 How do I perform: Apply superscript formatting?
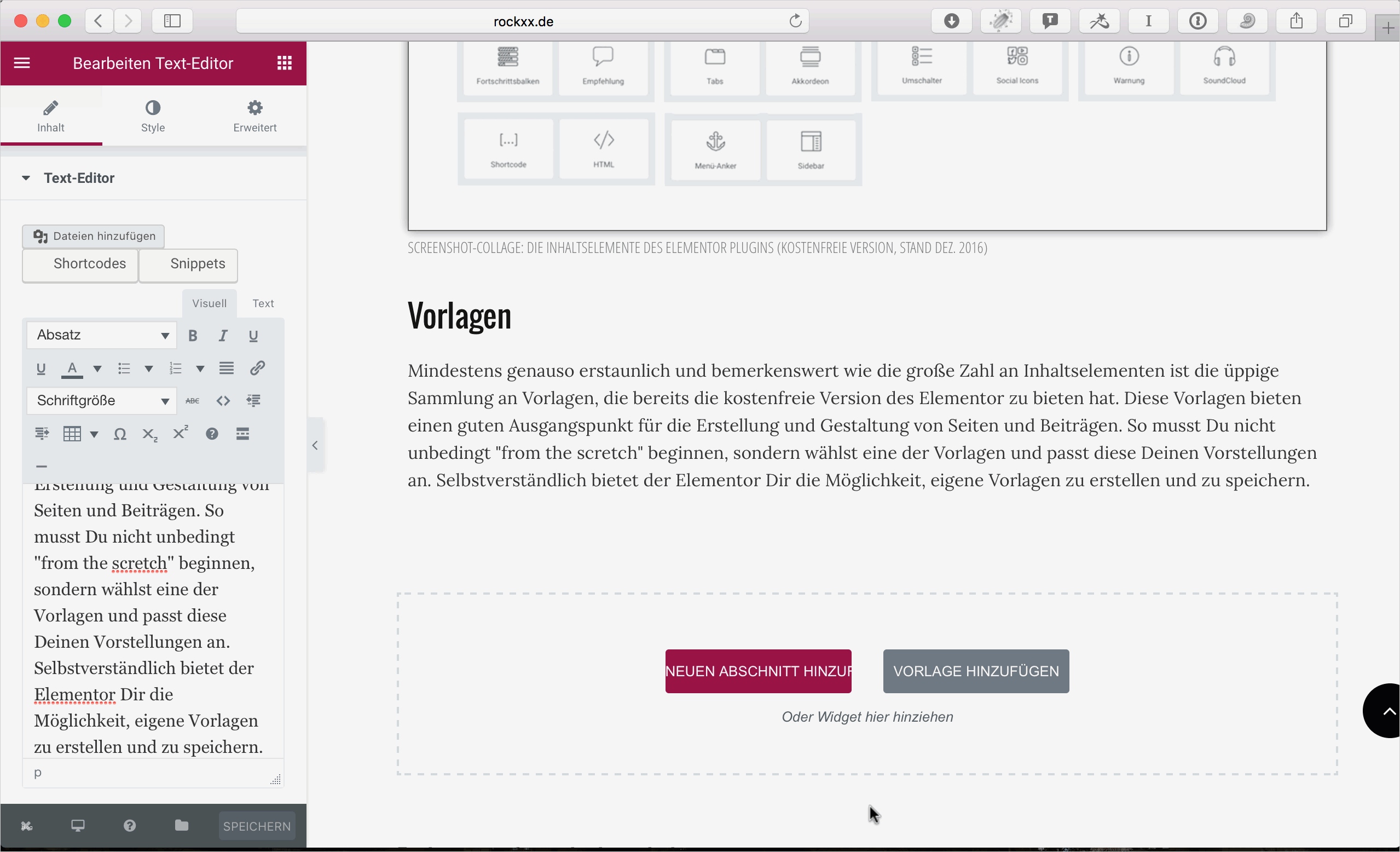pos(180,433)
